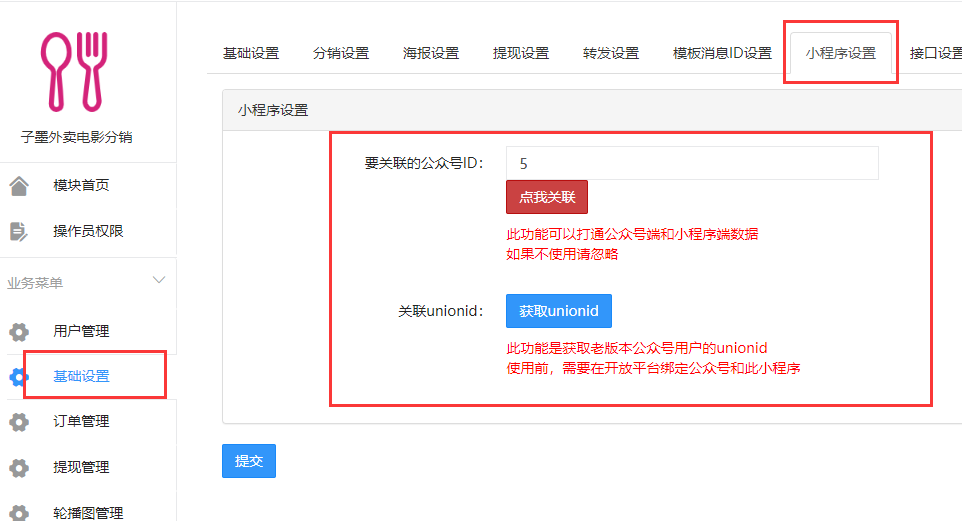The image size is (962, 521).
Task: Click the gear icon beside 提现管理
Action: (x=19, y=468)
